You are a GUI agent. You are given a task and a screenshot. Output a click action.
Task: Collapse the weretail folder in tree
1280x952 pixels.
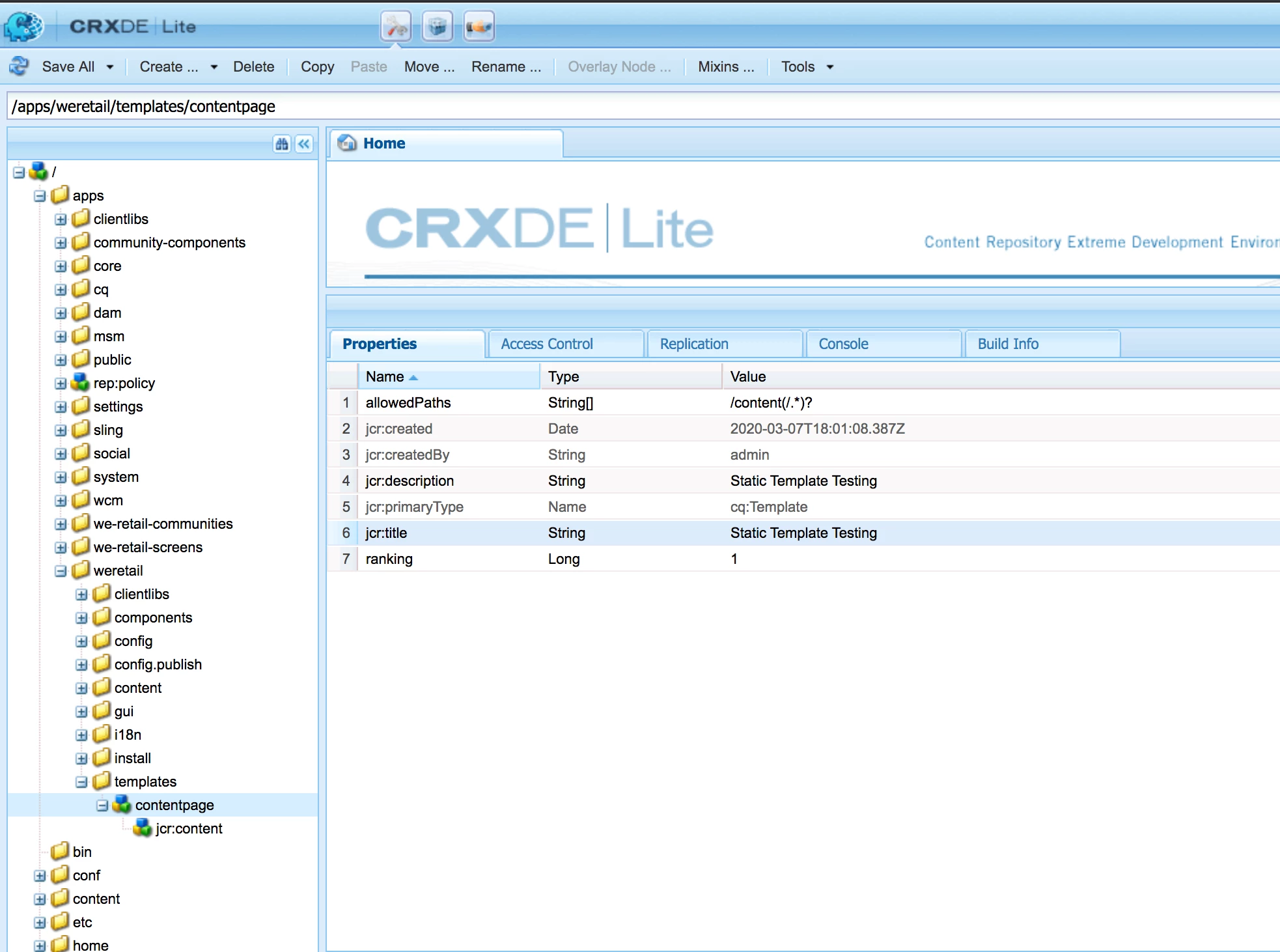pyautogui.click(x=61, y=571)
